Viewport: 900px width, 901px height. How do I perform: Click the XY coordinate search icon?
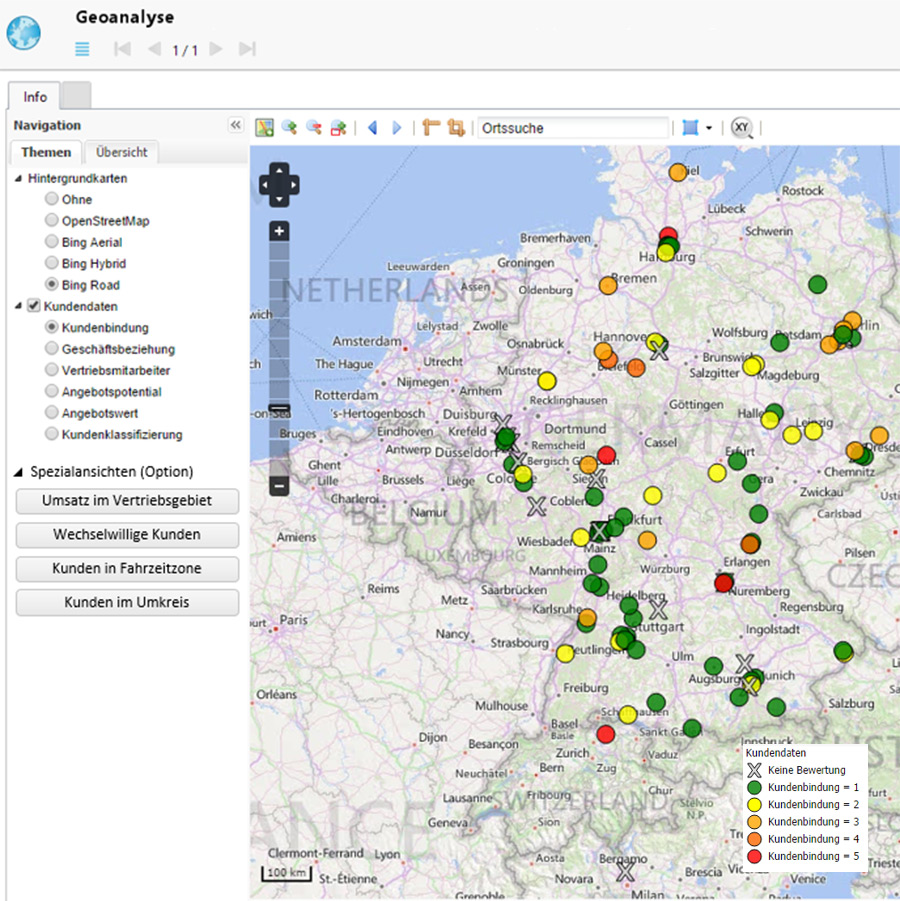point(741,128)
